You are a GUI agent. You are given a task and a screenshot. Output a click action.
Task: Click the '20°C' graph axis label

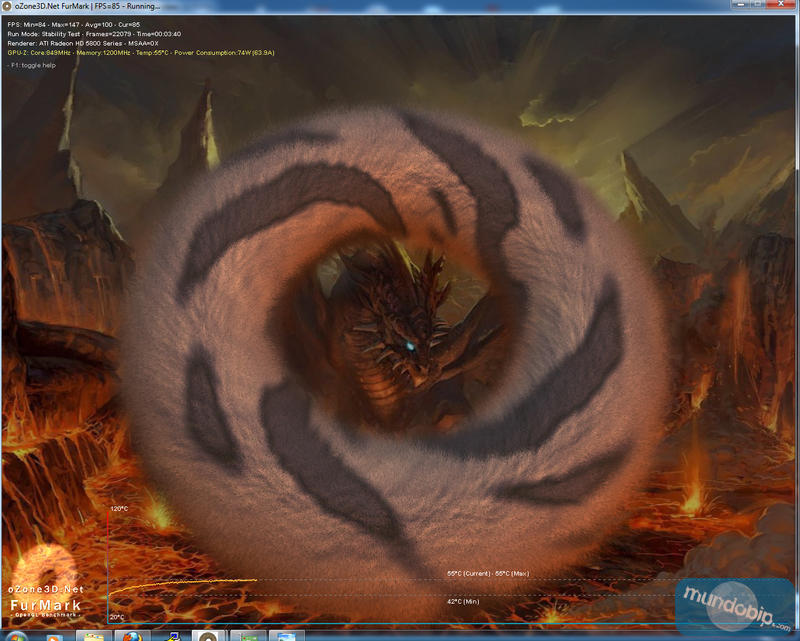(117, 617)
